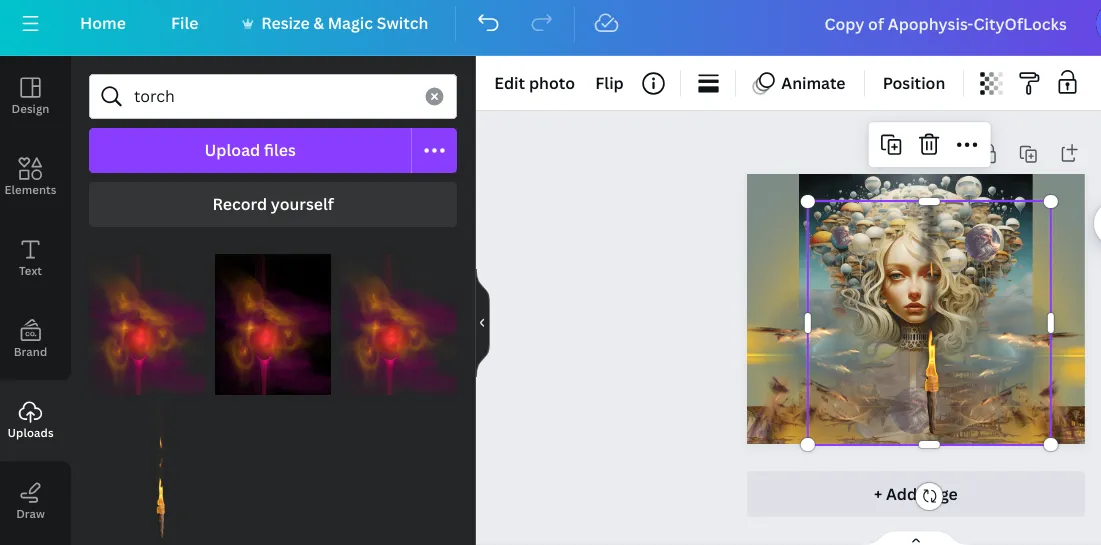Click the Upload files button
This screenshot has width=1101, height=545.
point(250,150)
